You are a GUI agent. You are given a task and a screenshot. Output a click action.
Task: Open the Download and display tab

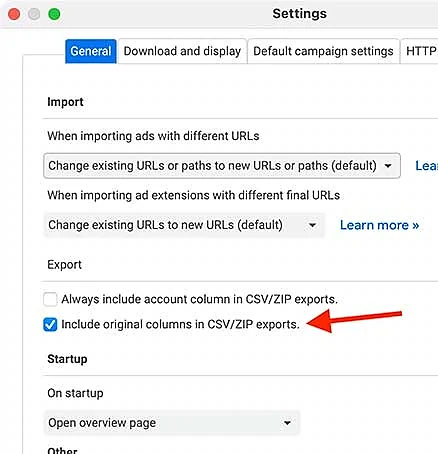click(182, 51)
